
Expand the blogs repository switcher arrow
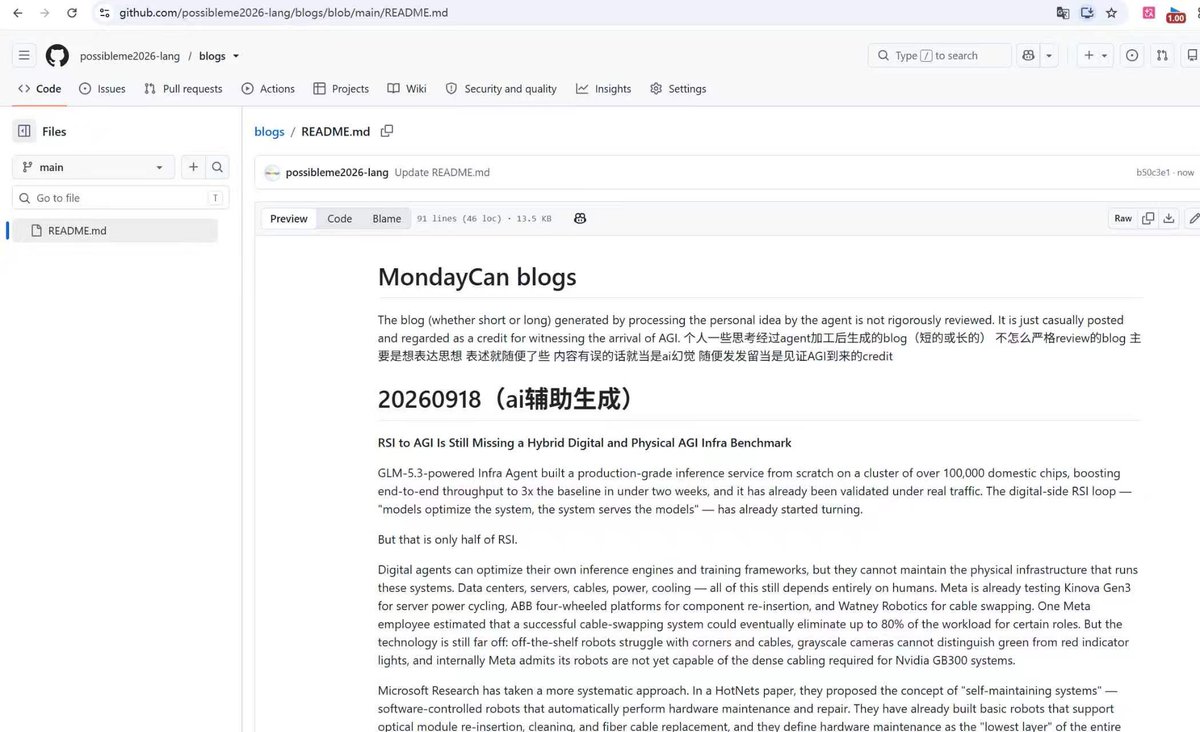tap(236, 57)
